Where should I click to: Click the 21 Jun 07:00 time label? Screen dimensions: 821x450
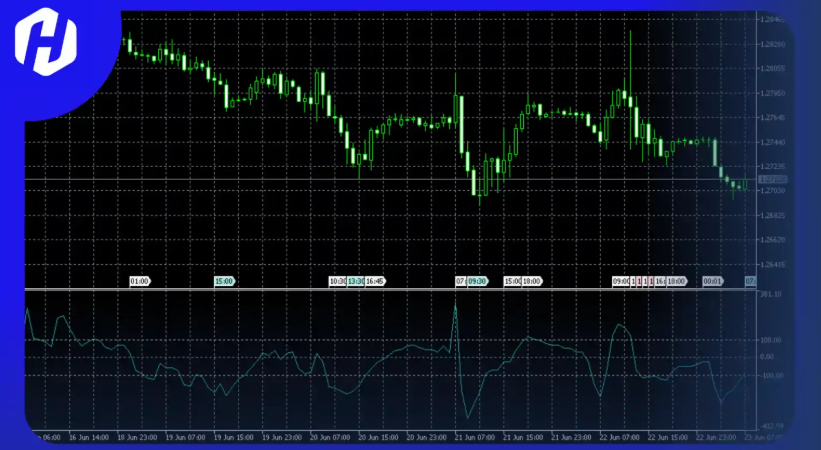click(474, 437)
